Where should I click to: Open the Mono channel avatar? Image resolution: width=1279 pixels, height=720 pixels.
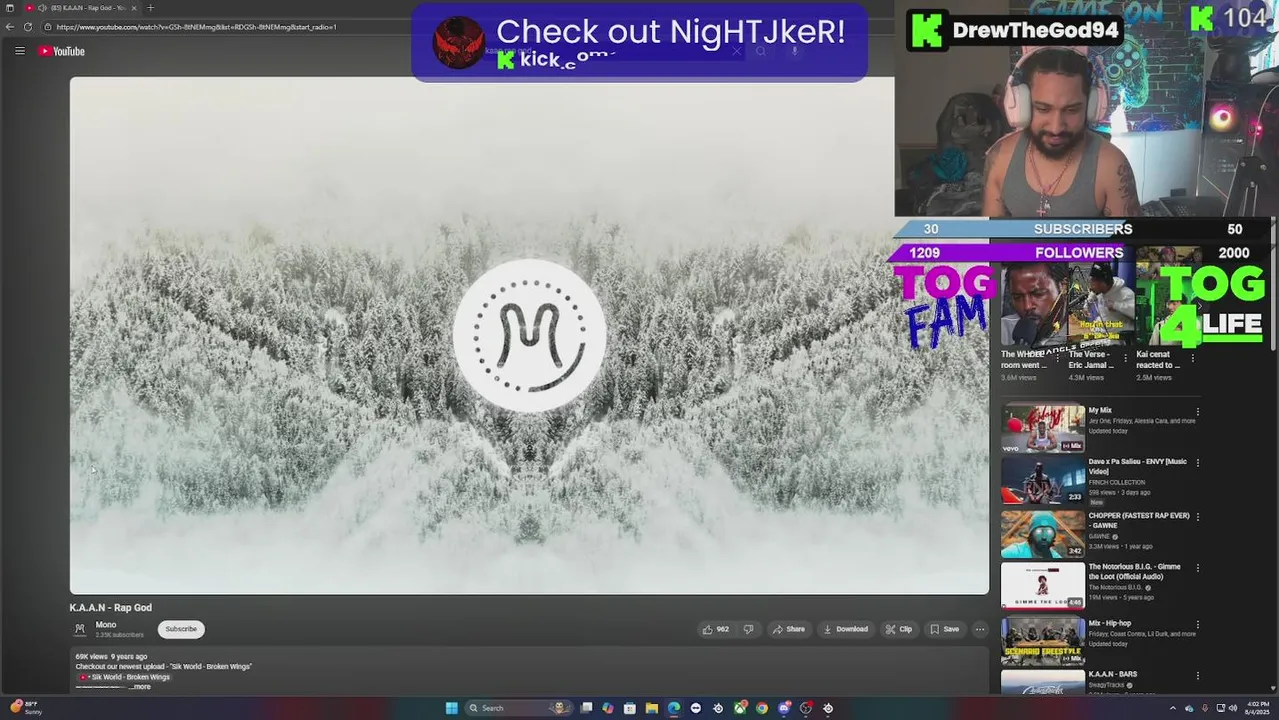click(80, 629)
